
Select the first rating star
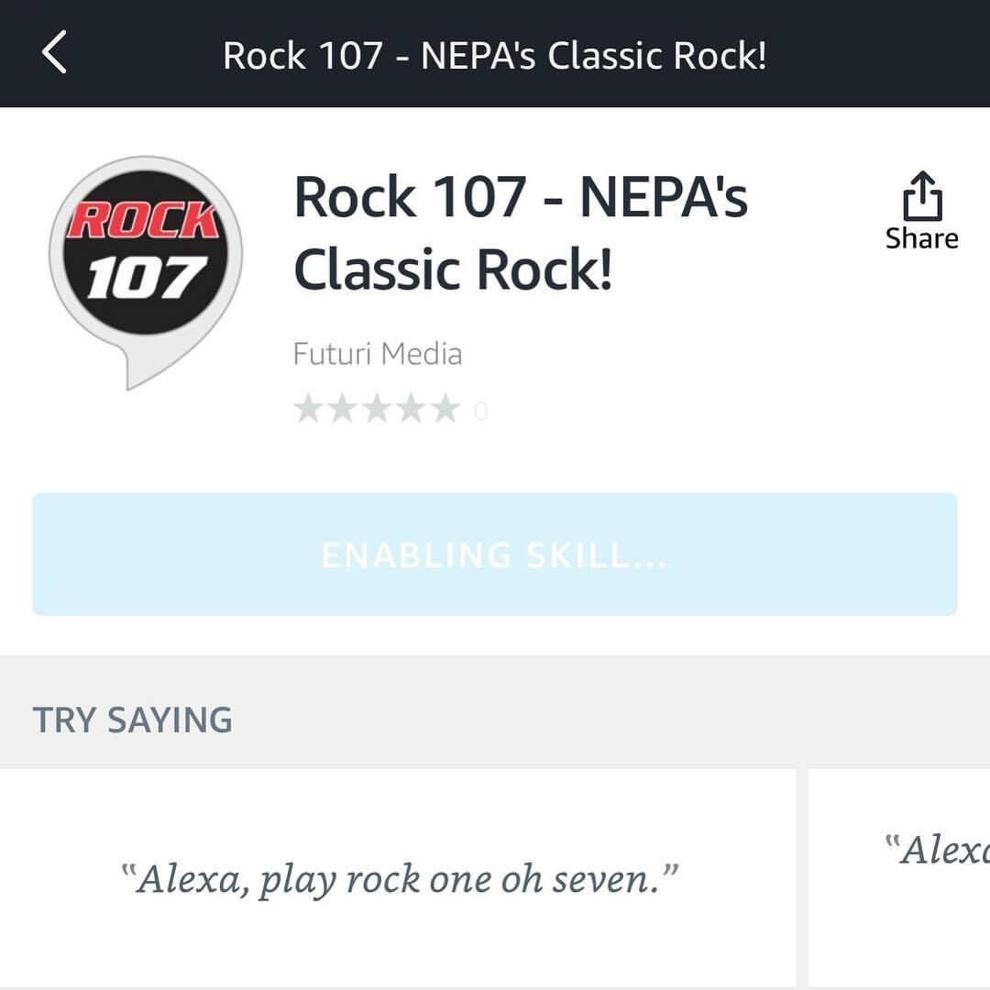308,409
